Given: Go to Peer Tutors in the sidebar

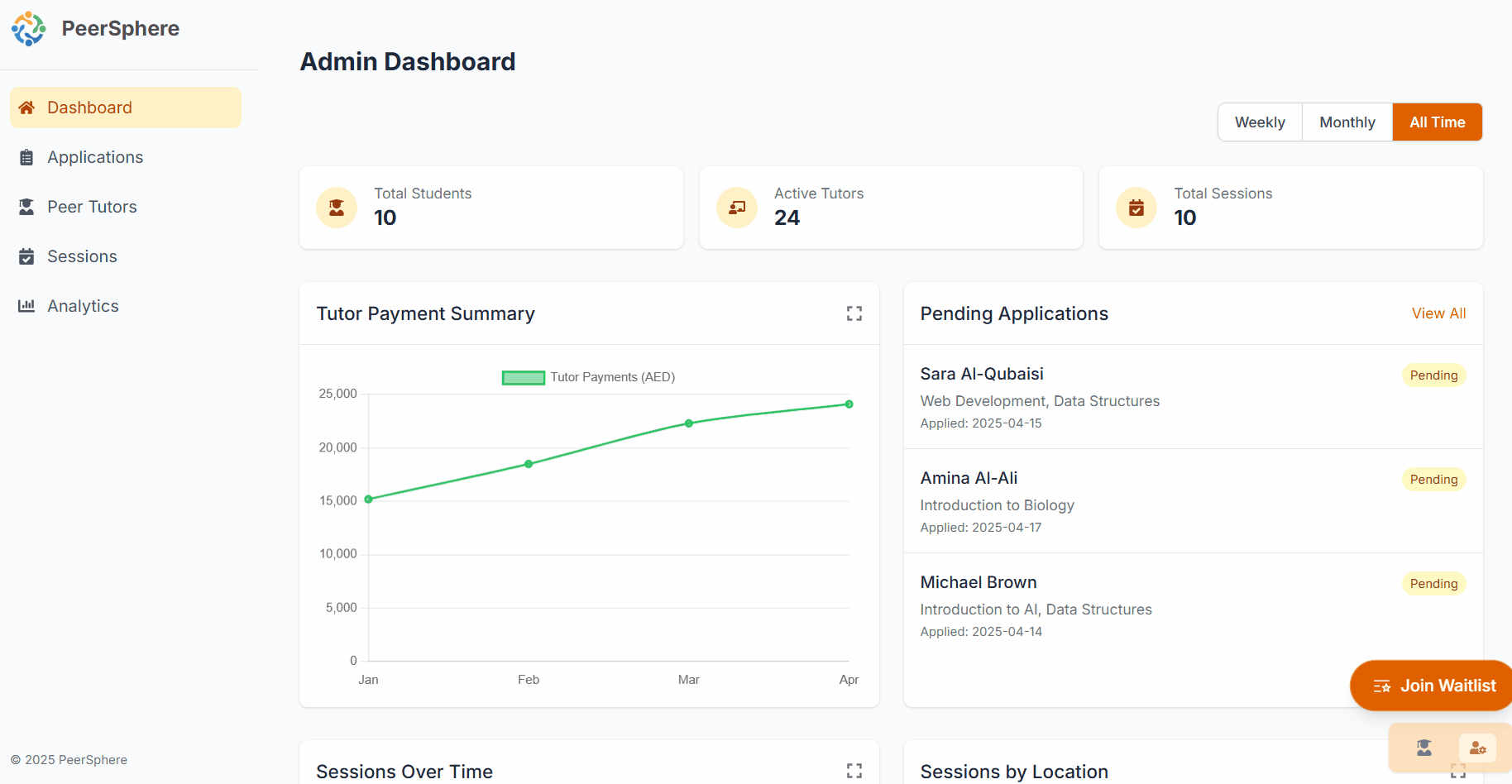Looking at the screenshot, I should [91, 207].
